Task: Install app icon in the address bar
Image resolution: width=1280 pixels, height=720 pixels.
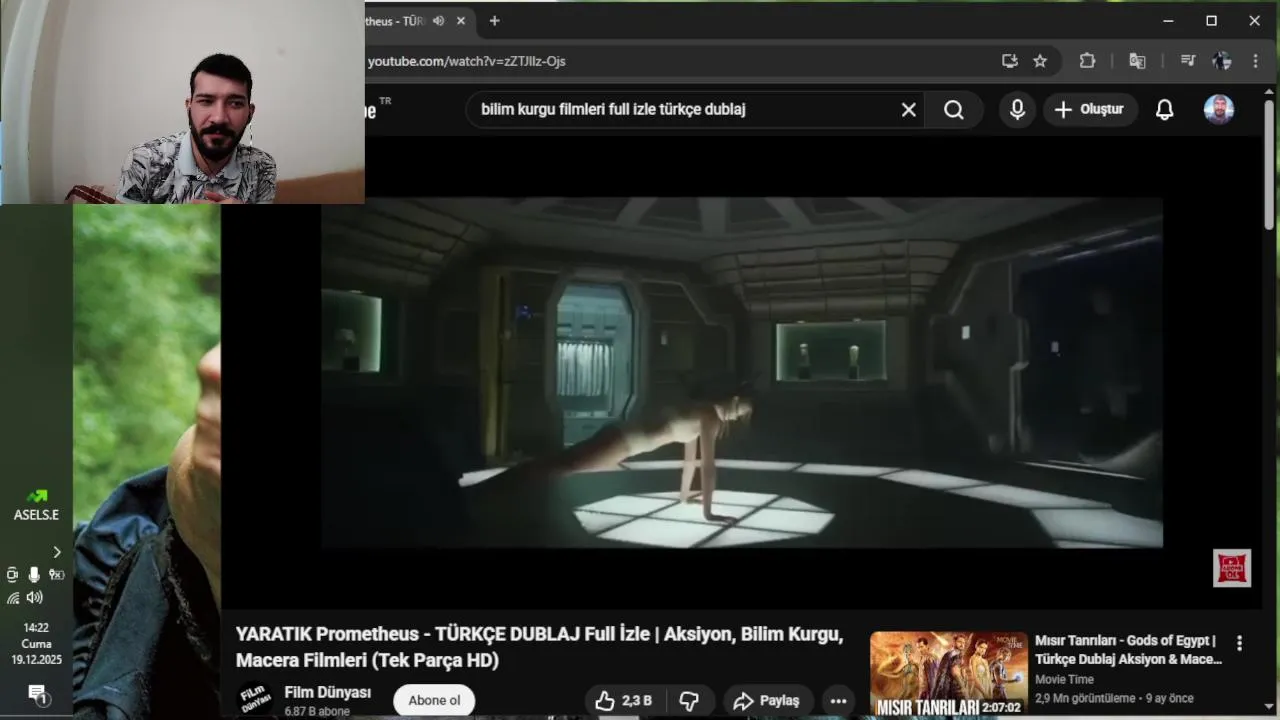Action: [x=1010, y=61]
